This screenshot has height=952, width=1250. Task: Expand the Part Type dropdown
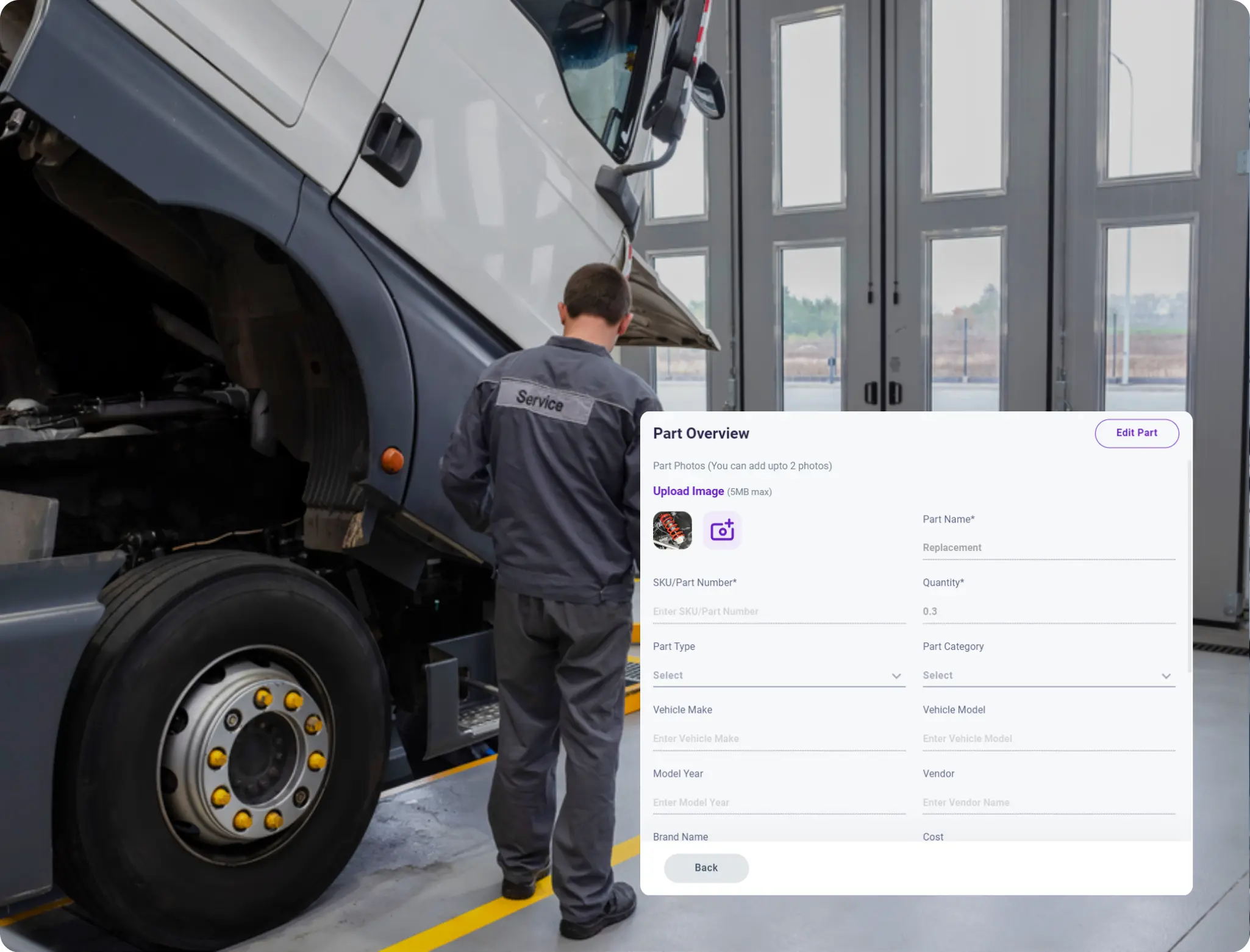[895, 676]
